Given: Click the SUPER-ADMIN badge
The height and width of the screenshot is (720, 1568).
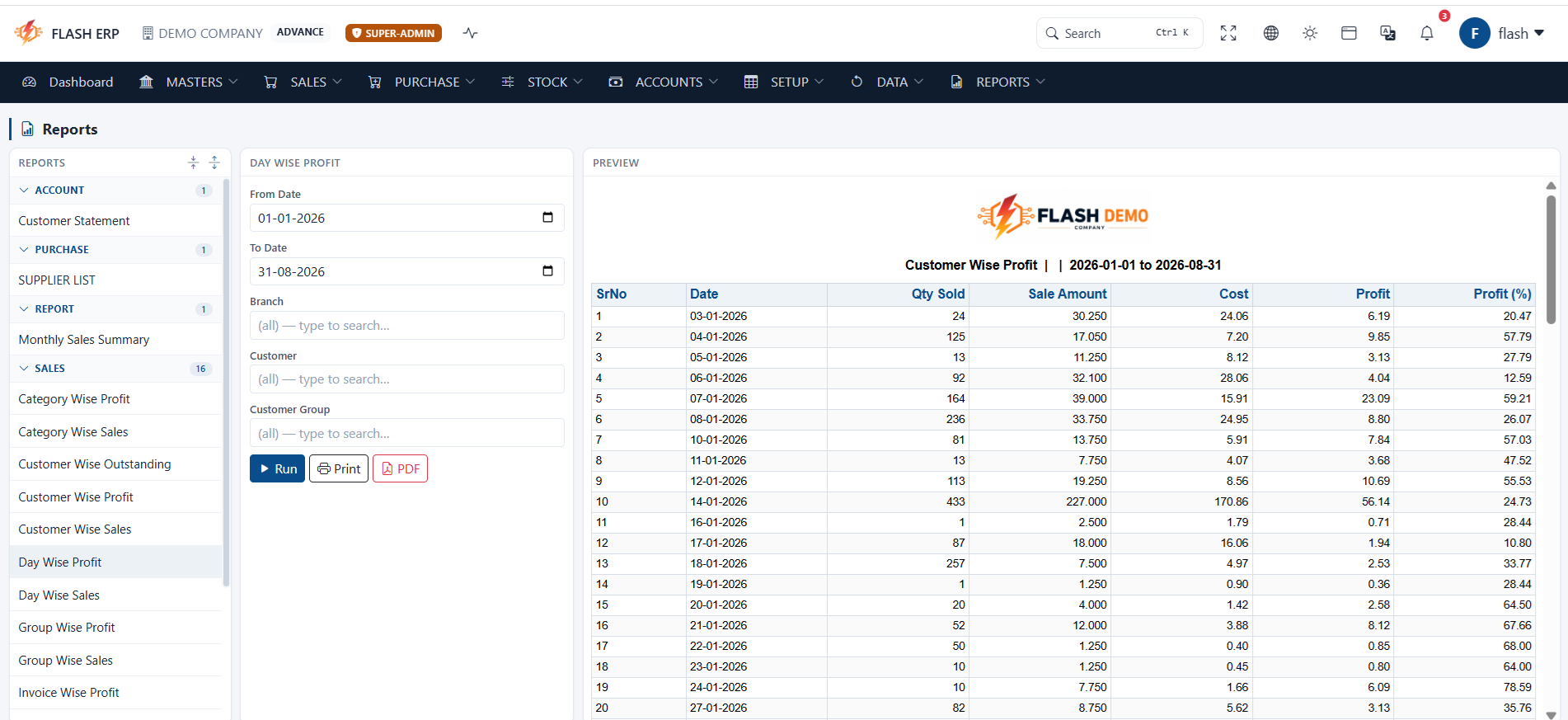Looking at the screenshot, I should pyautogui.click(x=393, y=33).
